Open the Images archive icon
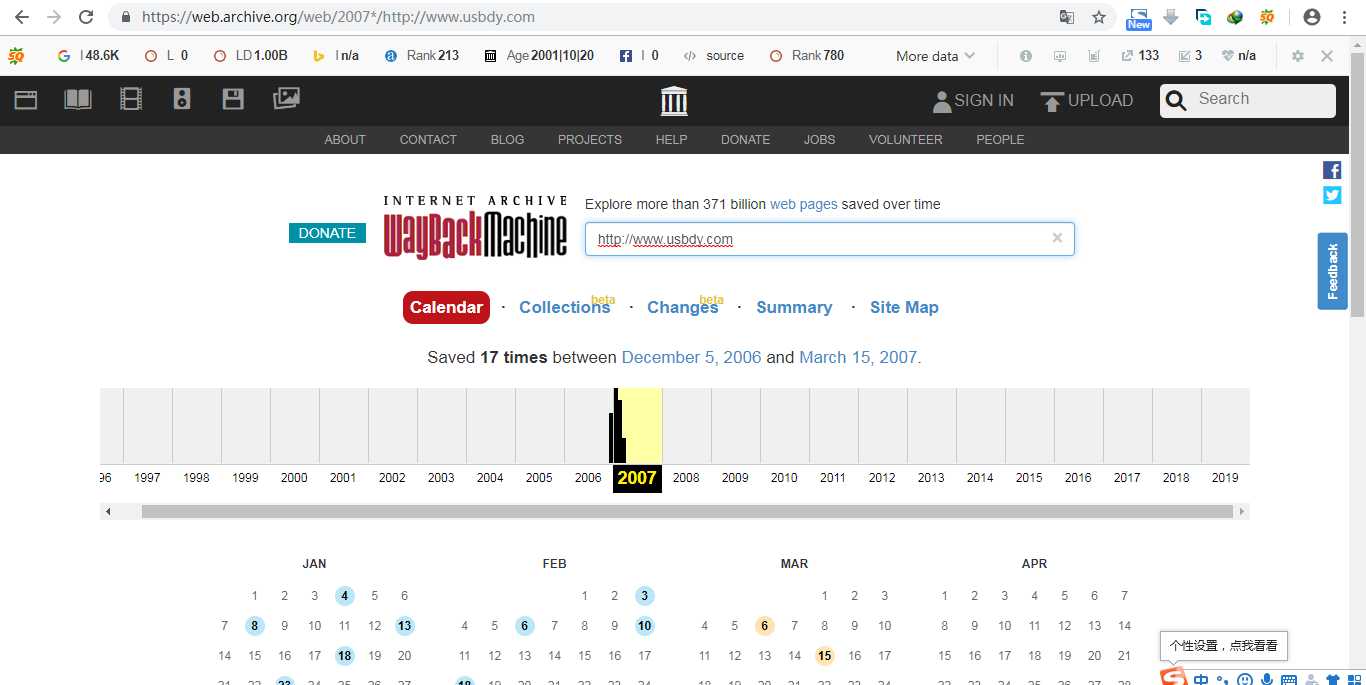The width and height of the screenshot is (1366, 685). 286,98
